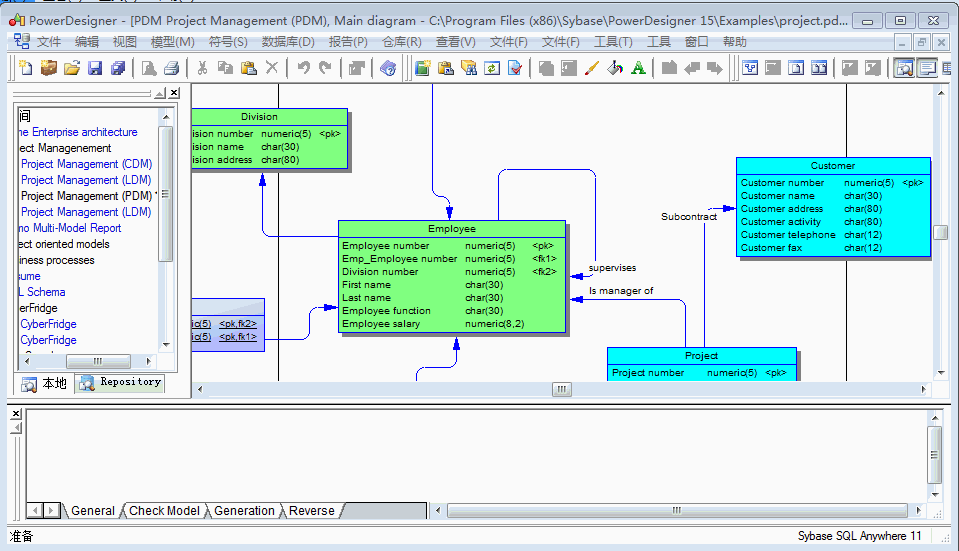Image resolution: width=959 pixels, height=551 pixels.
Task: Click the Open folder toolbar icon
Action: (71, 68)
